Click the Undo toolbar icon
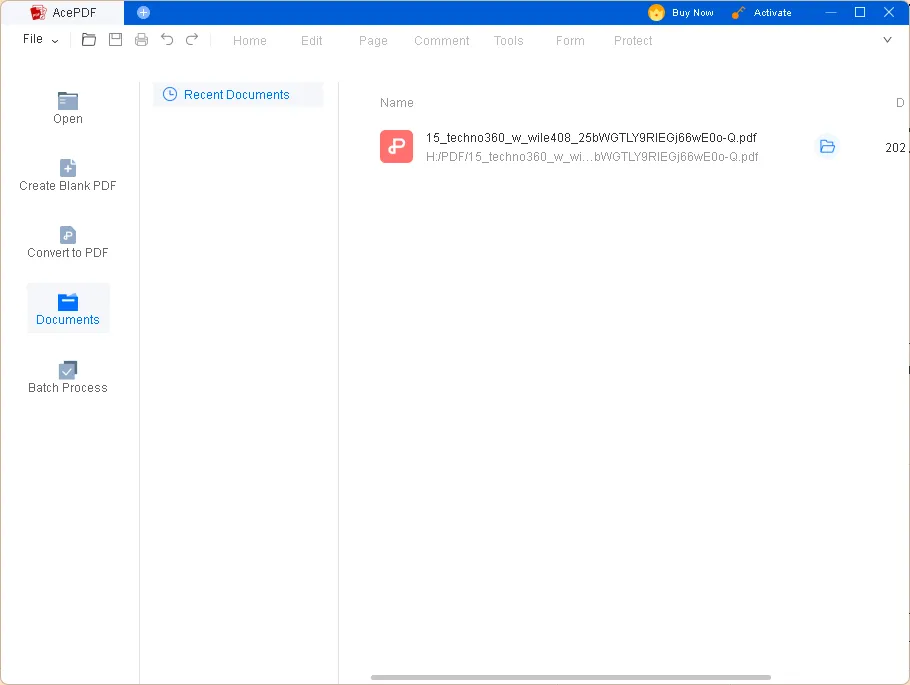Viewport: 910px width, 685px height. [x=167, y=40]
